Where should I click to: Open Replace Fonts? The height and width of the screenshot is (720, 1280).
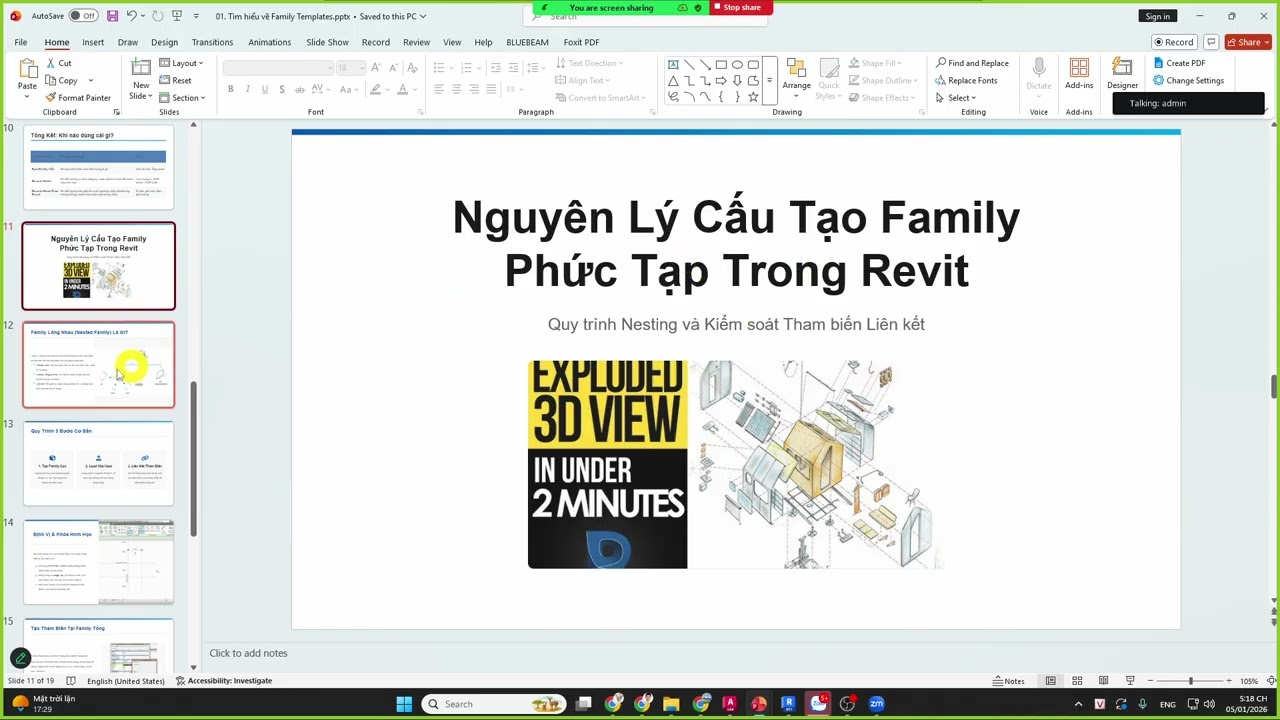(x=966, y=80)
